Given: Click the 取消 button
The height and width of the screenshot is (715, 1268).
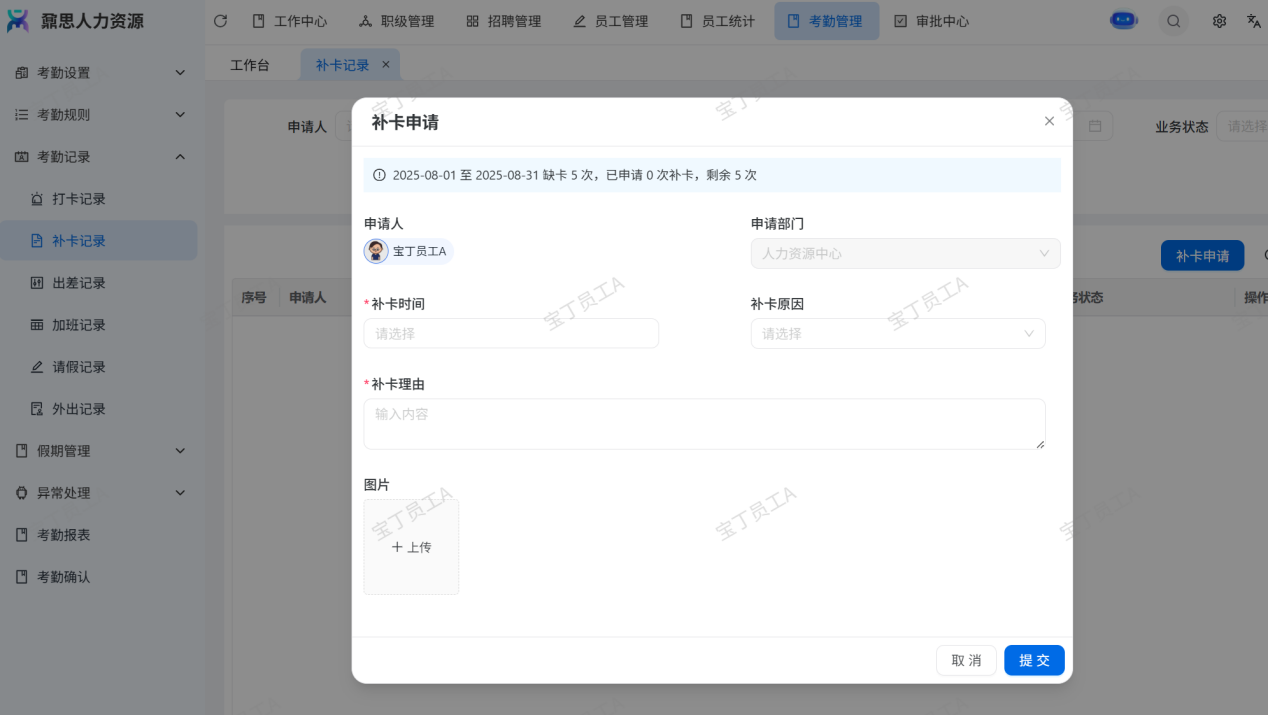Looking at the screenshot, I should (966, 660).
